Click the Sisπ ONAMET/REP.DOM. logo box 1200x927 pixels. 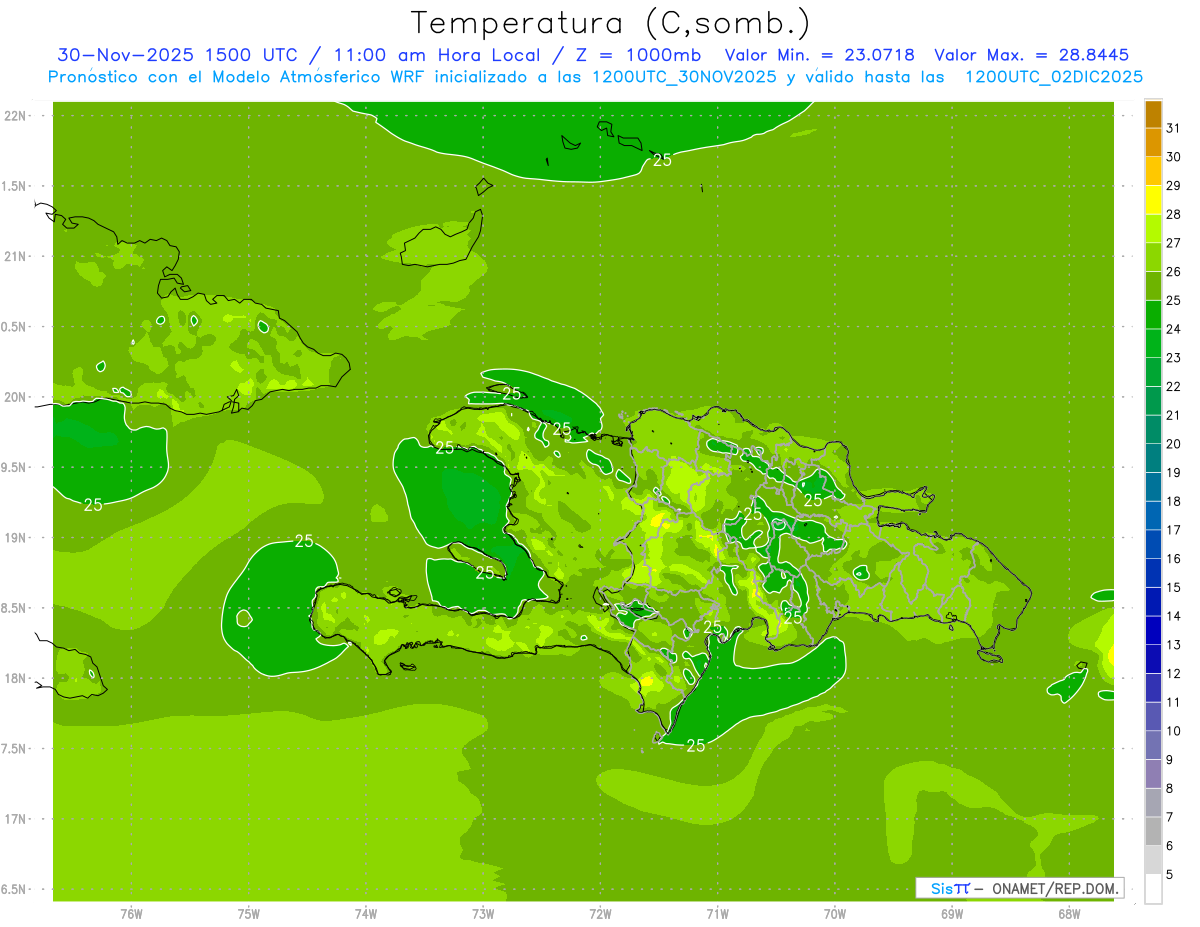(1019, 888)
